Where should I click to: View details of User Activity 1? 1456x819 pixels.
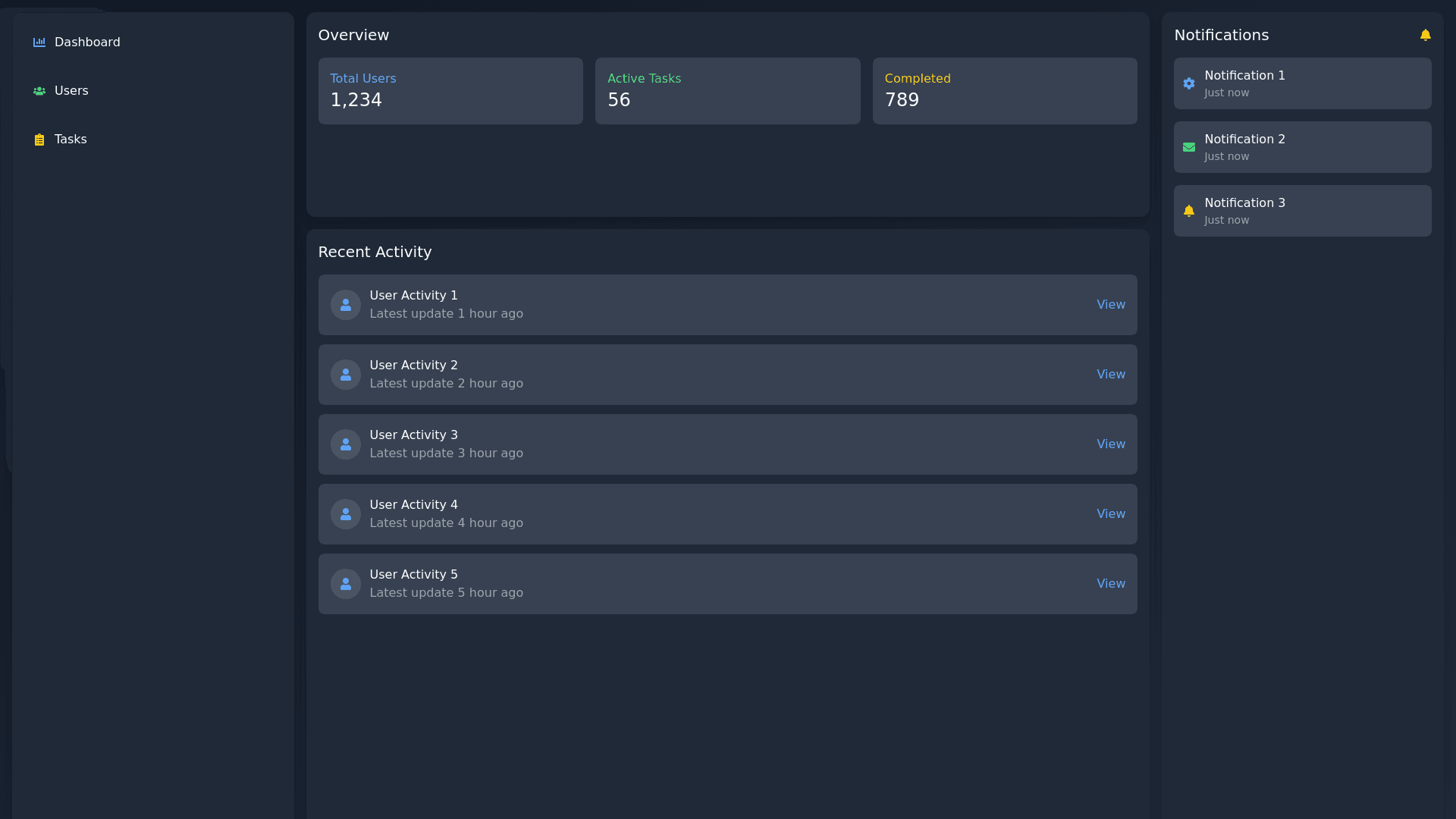click(1110, 305)
